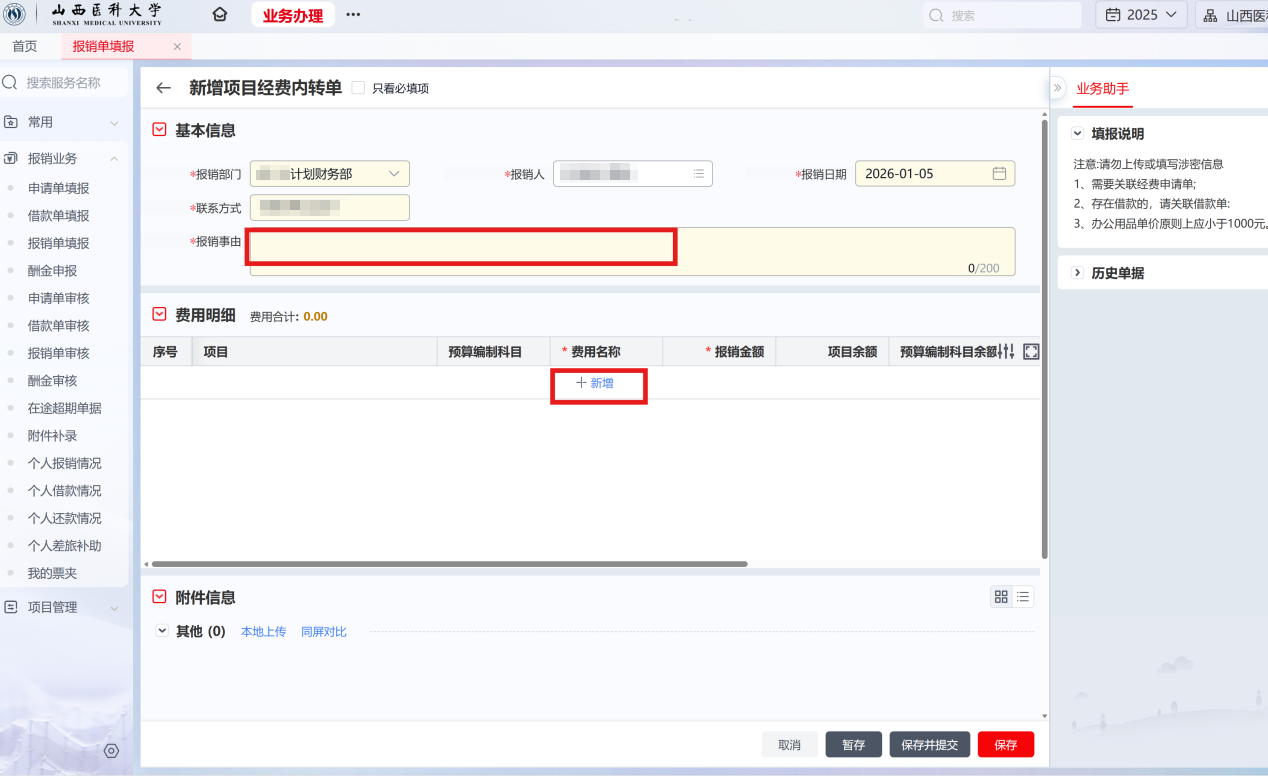Click the home icon in top bar
This screenshot has height=776, width=1268.
click(x=220, y=15)
